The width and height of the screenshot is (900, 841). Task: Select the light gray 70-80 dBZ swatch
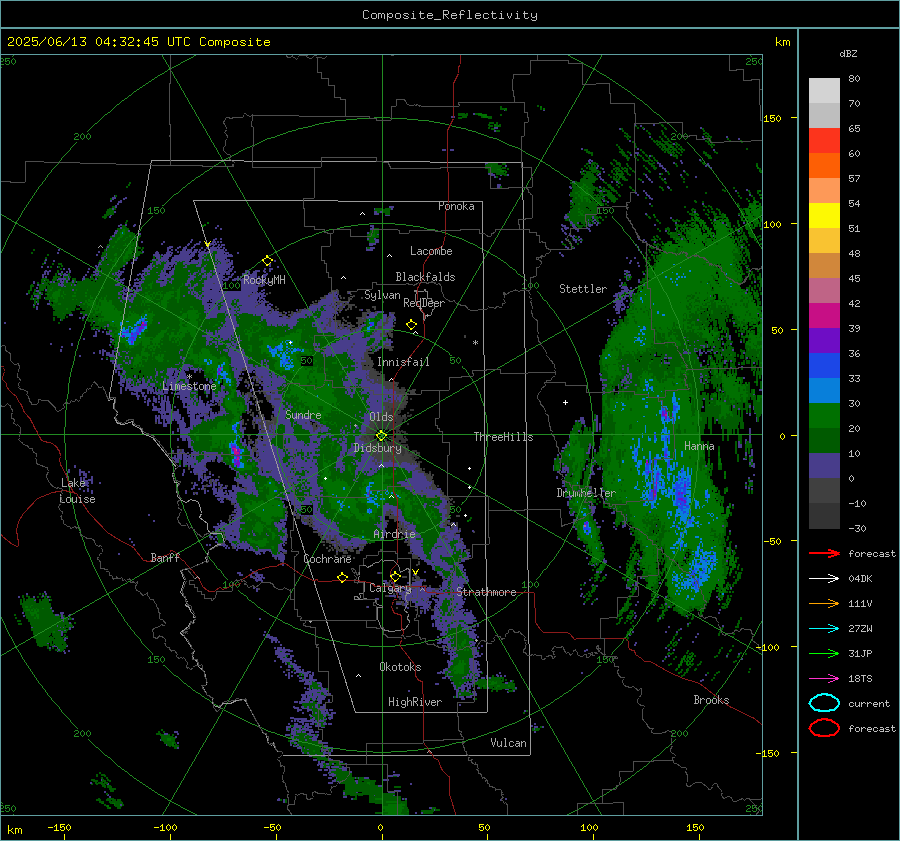pos(824,90)
